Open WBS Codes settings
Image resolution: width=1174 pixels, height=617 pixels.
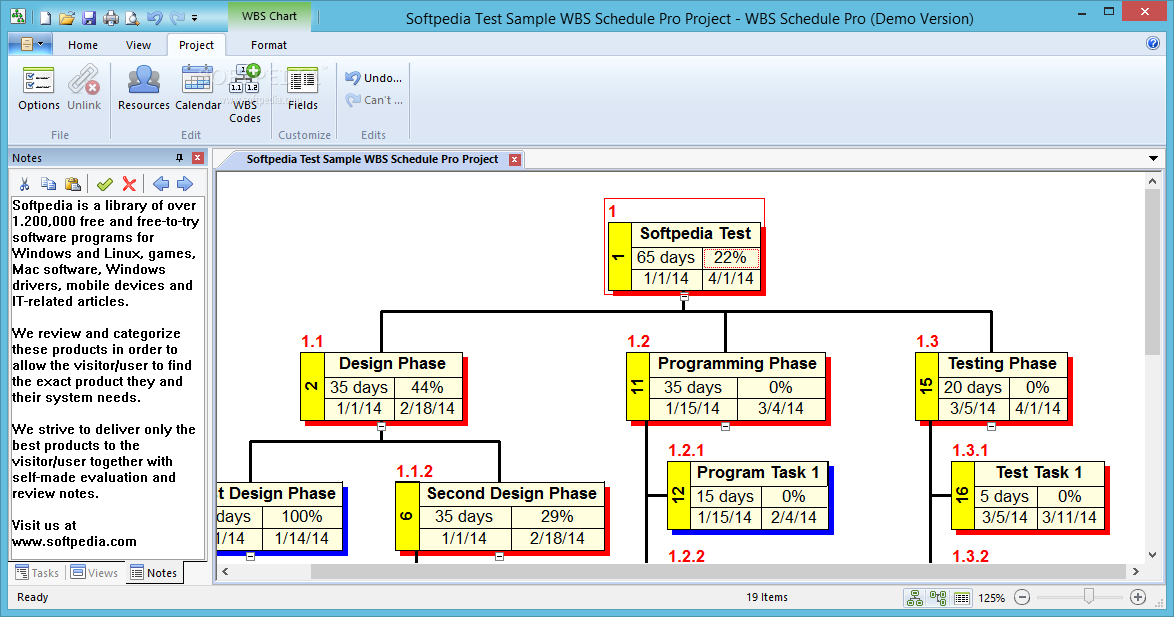[x=245, y=94]
